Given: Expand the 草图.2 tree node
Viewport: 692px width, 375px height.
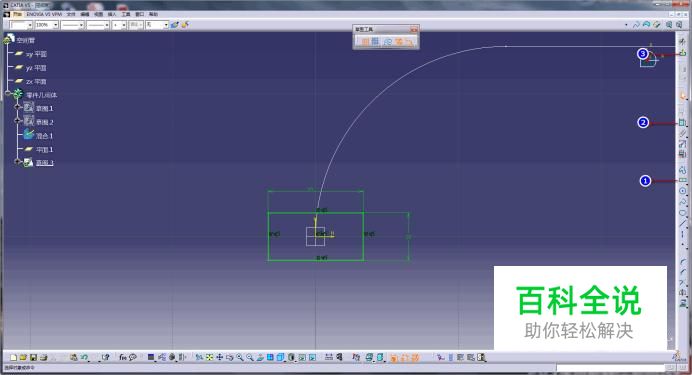Looking at the screenshot, I should tap(18, 121).
